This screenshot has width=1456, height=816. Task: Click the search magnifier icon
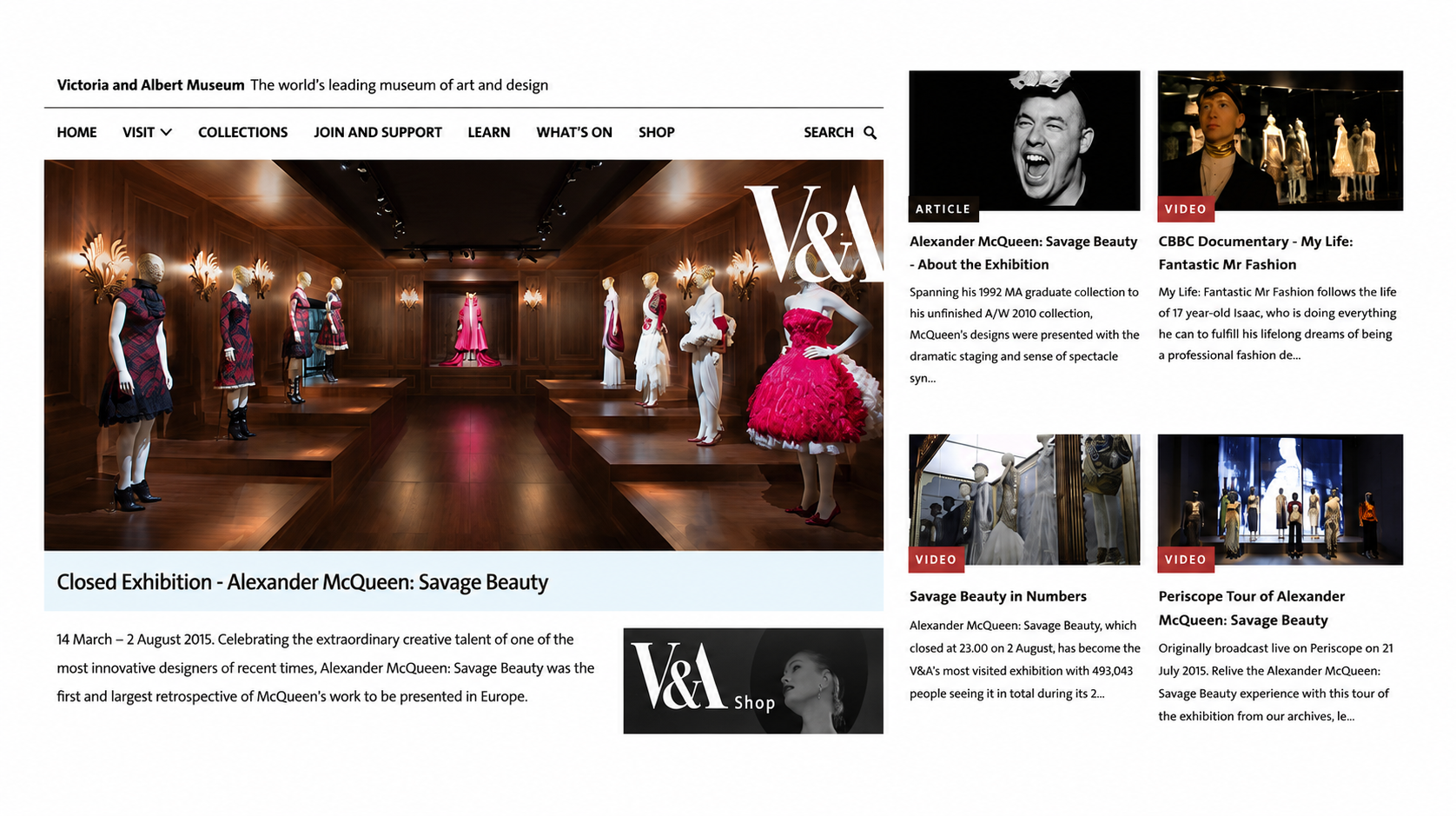(x=870, y=133)
